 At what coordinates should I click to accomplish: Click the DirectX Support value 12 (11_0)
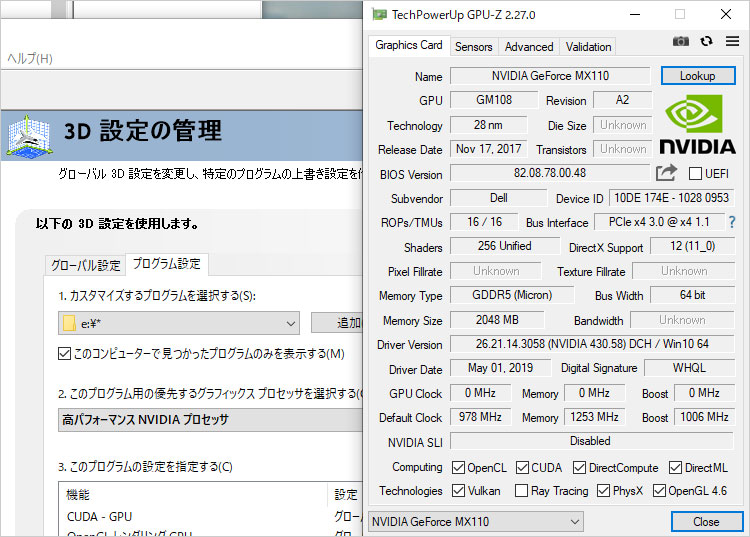[x=692, y=246]
